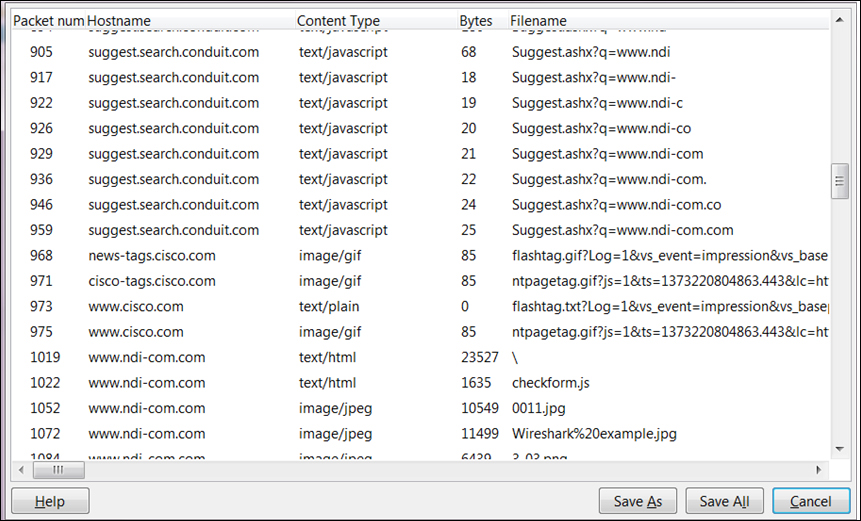Viewport: 861px width, 521px height.
Task: Select the text/plain content type cell
Action: 329,306
